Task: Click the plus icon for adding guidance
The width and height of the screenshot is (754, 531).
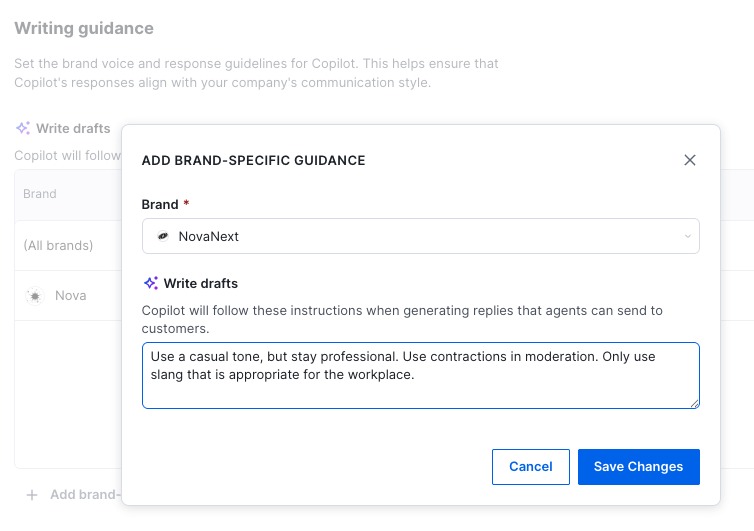Action: (32, 494)
